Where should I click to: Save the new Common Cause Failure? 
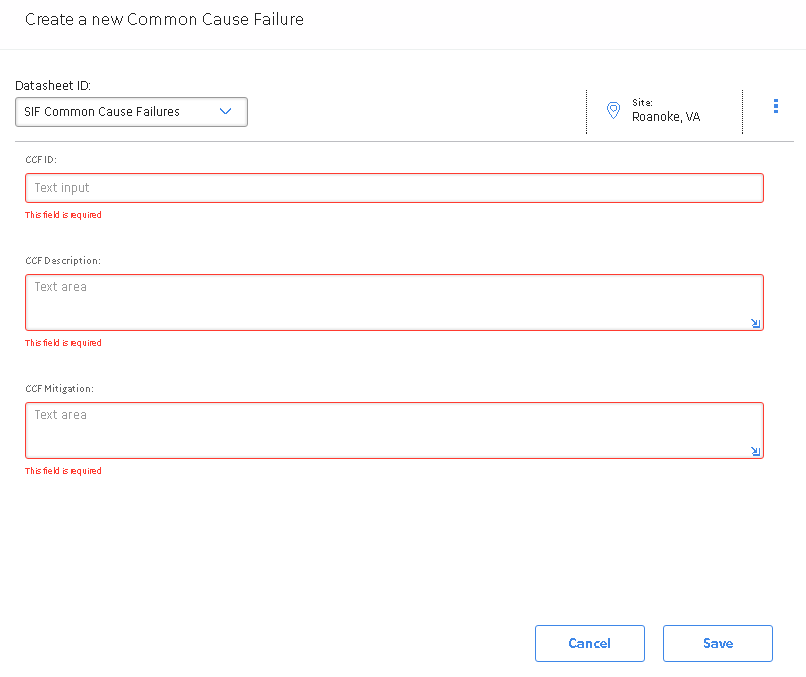coord(718,643)
